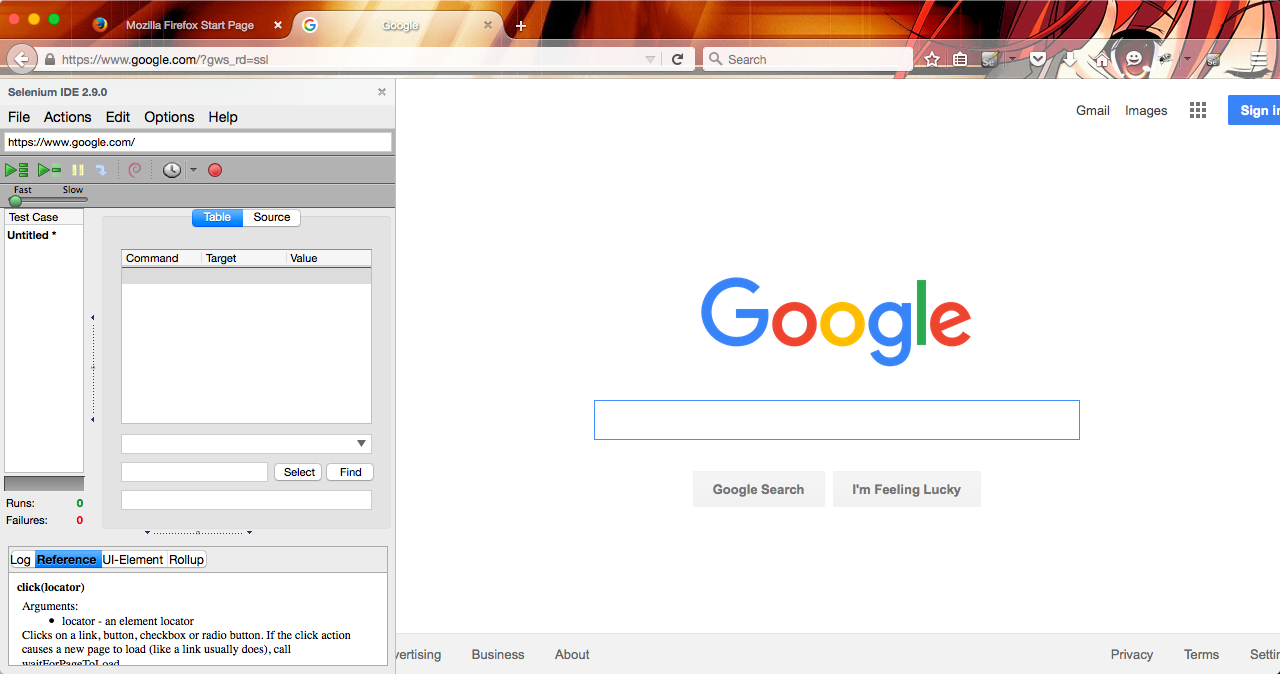This screenshot has width=1280, height=674.
Task: Click the rollup rules swirl icon
Action: tap(135, 170)
